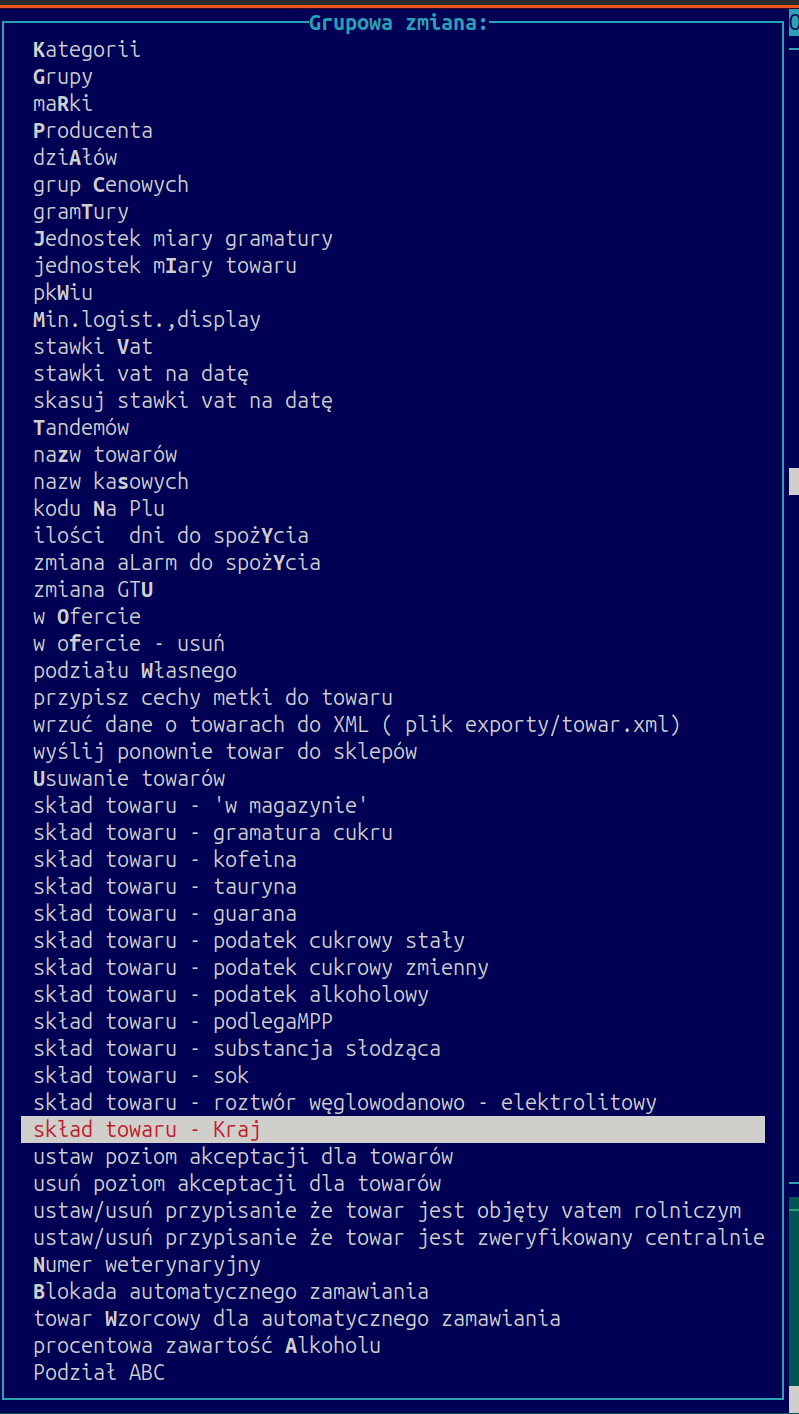Choose Min.logist.,display option
This screenshot has height=1414, width=799.
tap(147, 320)
